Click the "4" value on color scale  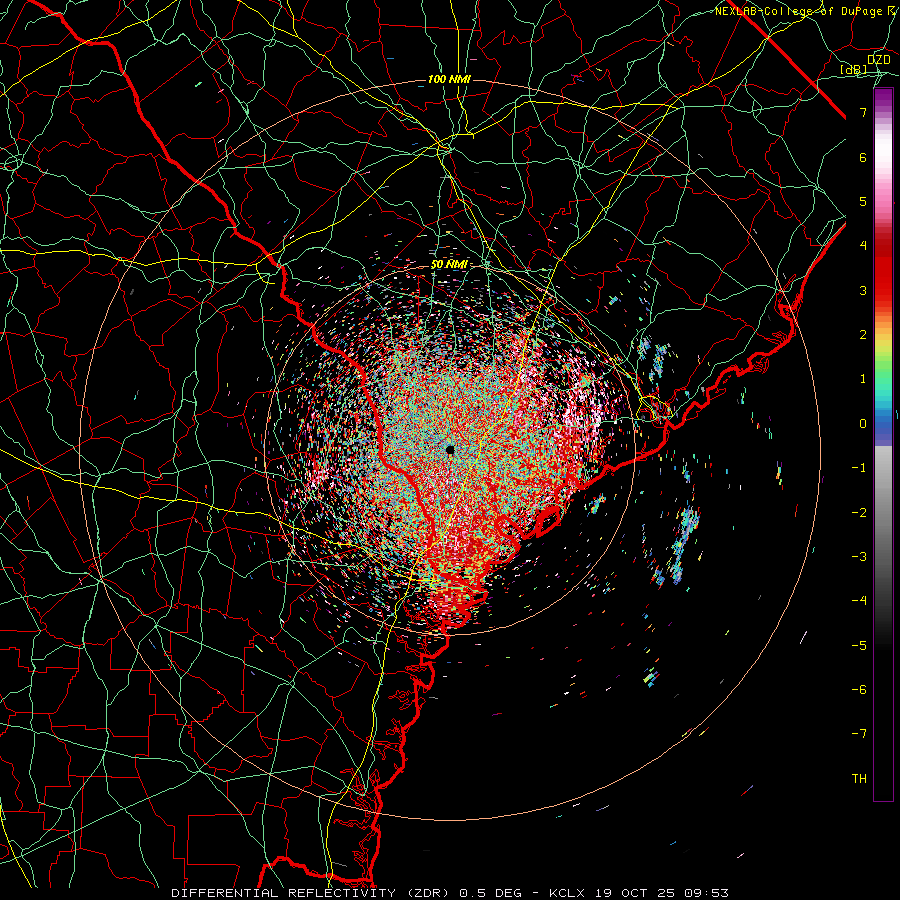[863, 246]
